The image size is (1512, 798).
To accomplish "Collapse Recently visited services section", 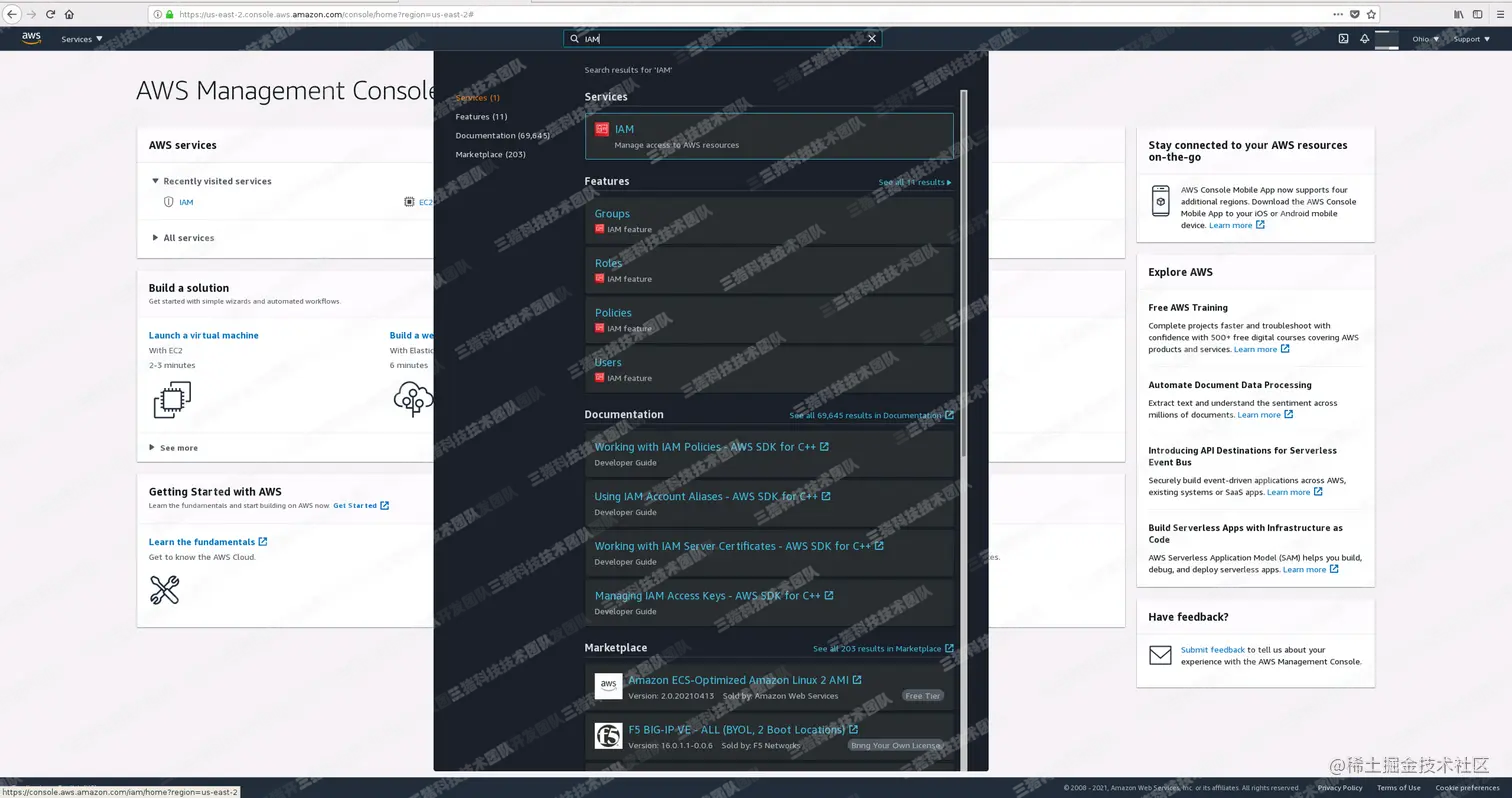I will pos(211,181).
